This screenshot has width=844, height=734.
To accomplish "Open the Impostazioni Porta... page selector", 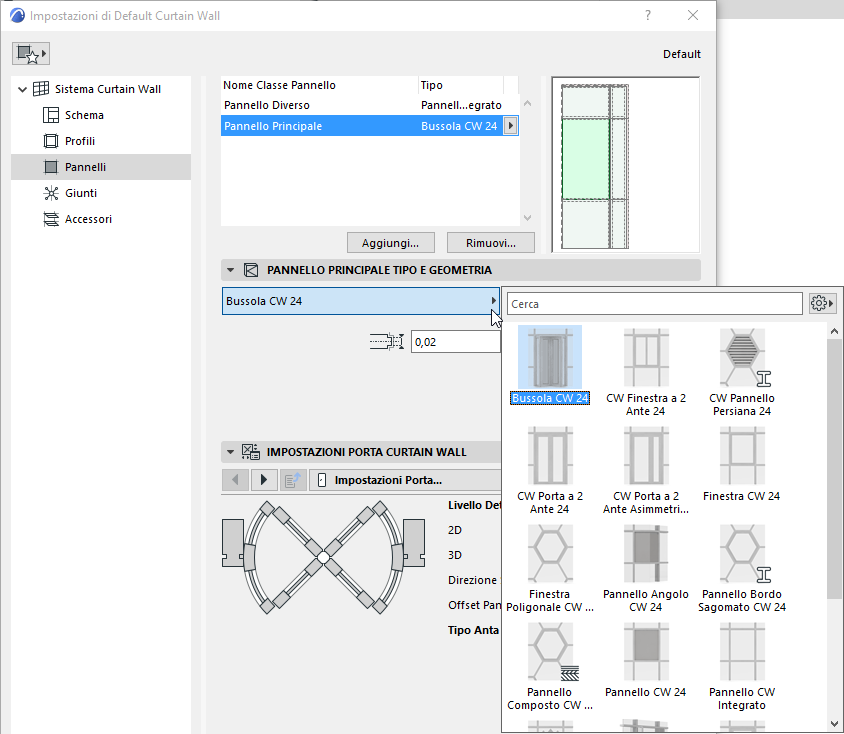I will [x=405, y=479].
